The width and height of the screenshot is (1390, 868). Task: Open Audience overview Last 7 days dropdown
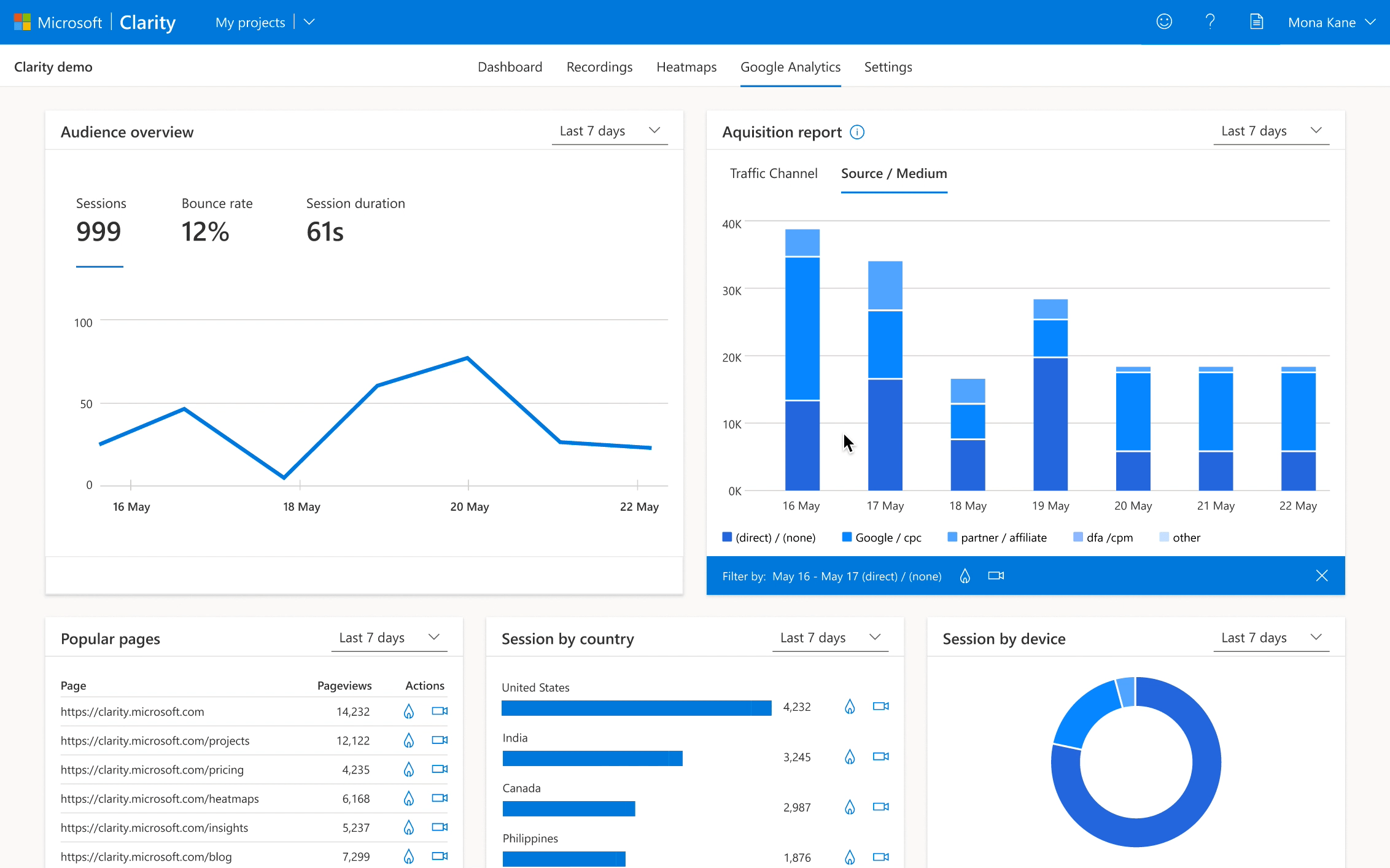coord(610,131)
